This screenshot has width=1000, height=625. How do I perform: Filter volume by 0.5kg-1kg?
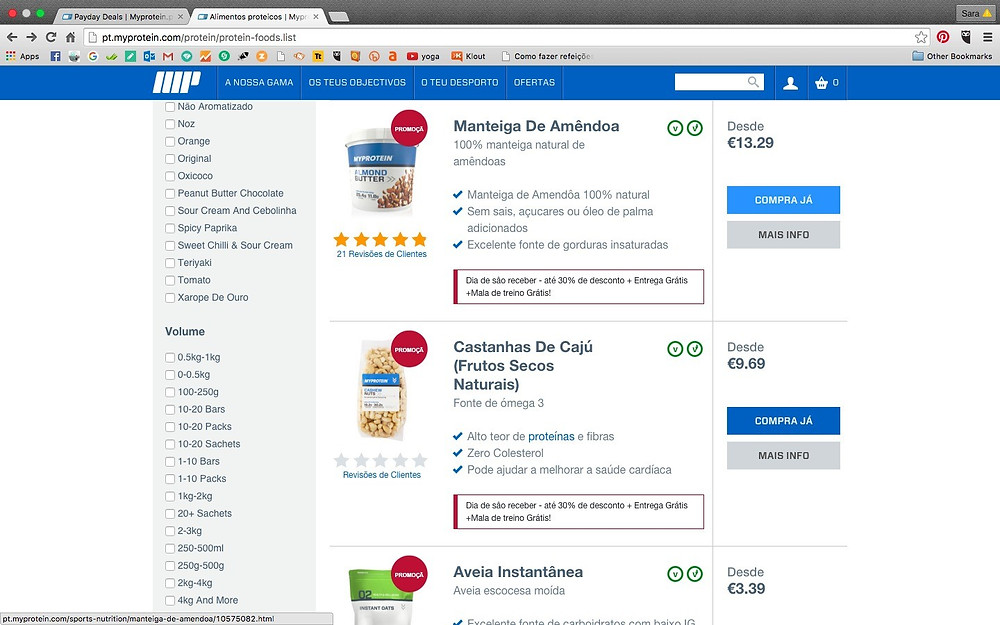pyautogui.click(x=170, y=358)
